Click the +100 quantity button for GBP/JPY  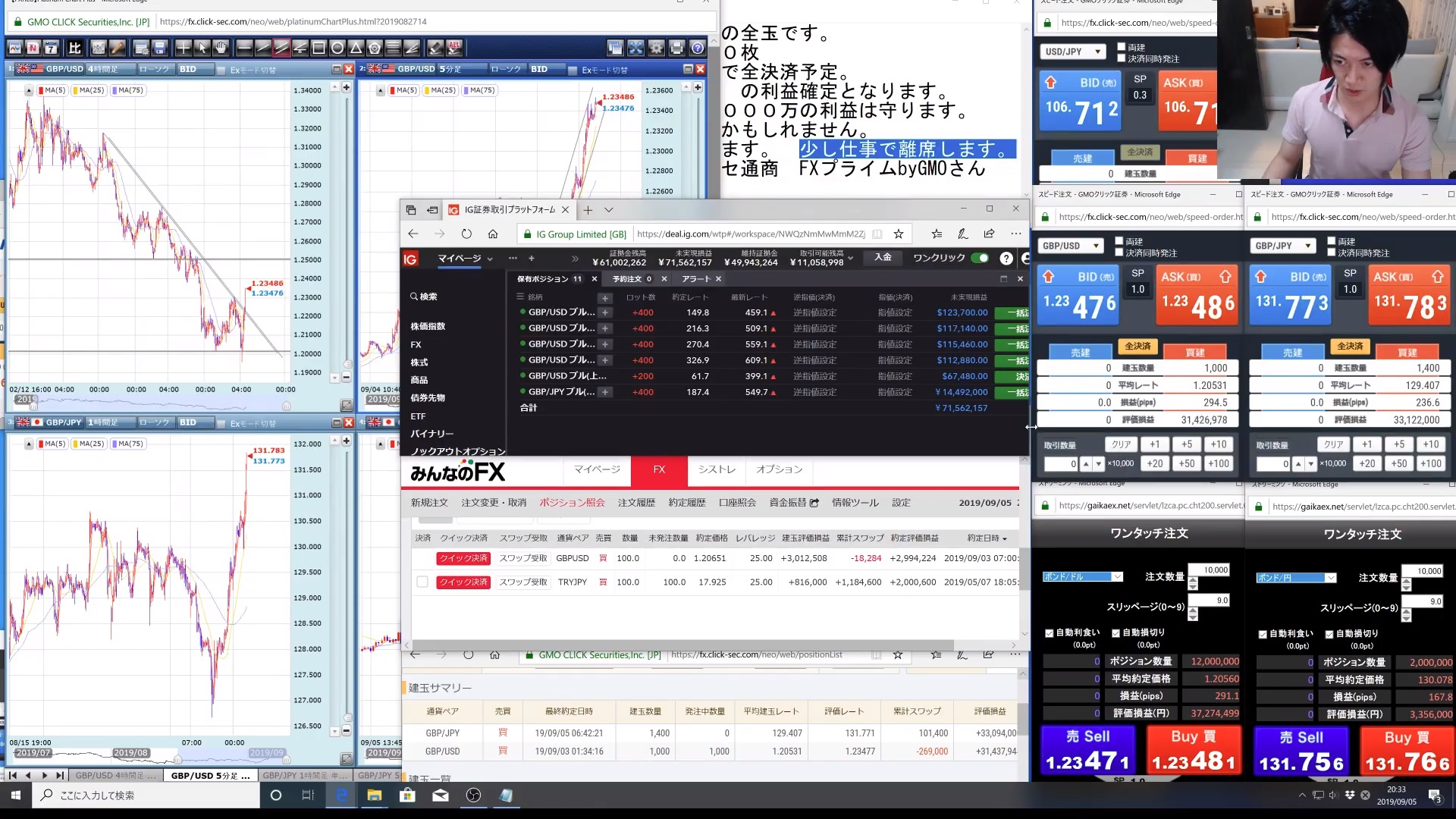1431,463
